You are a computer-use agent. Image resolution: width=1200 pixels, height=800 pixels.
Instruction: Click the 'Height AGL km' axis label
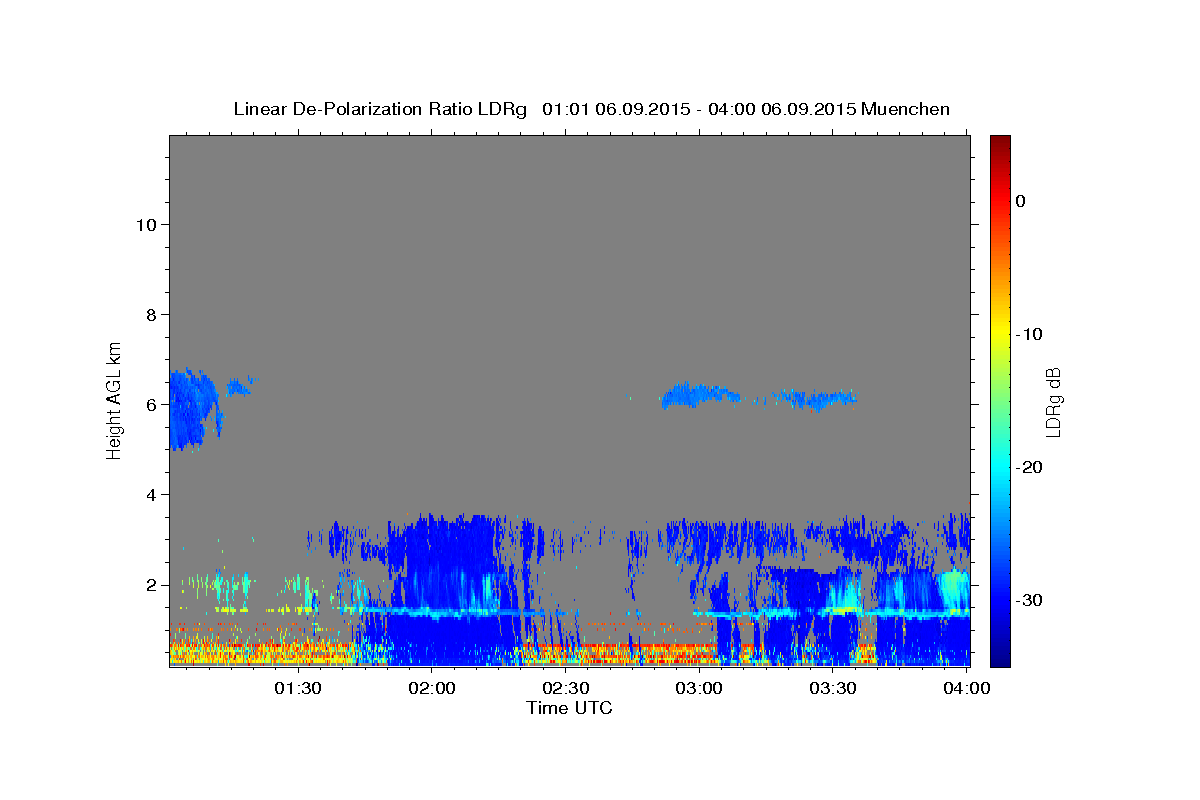[x=115, y=399]
